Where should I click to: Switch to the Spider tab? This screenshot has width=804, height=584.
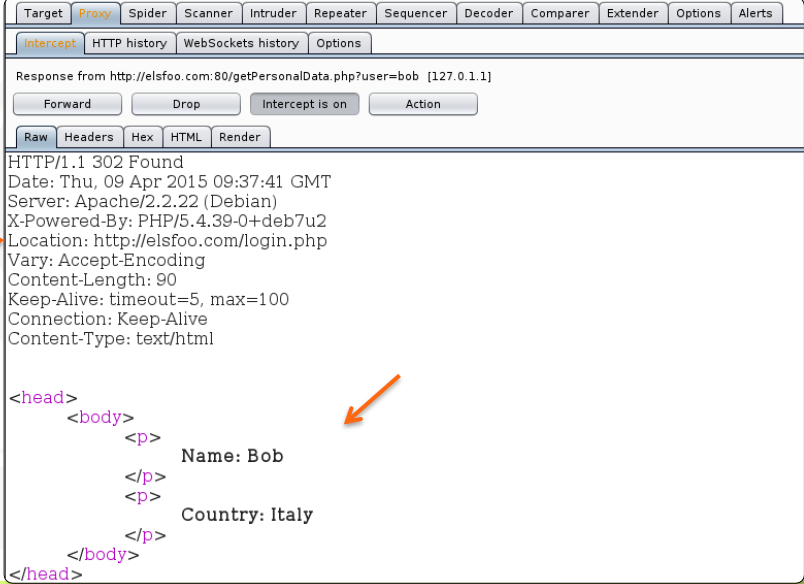click(x=148, y=13)
